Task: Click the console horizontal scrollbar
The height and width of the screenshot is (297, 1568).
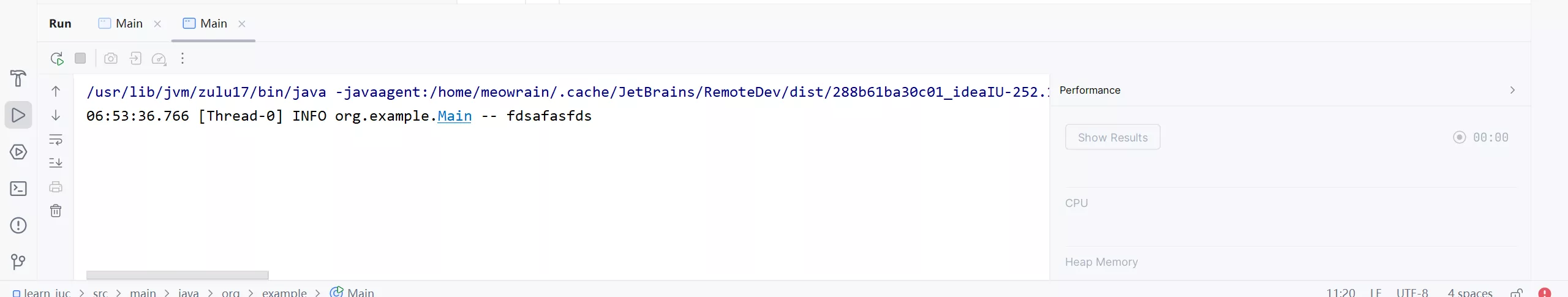Action: pos(177,275)
